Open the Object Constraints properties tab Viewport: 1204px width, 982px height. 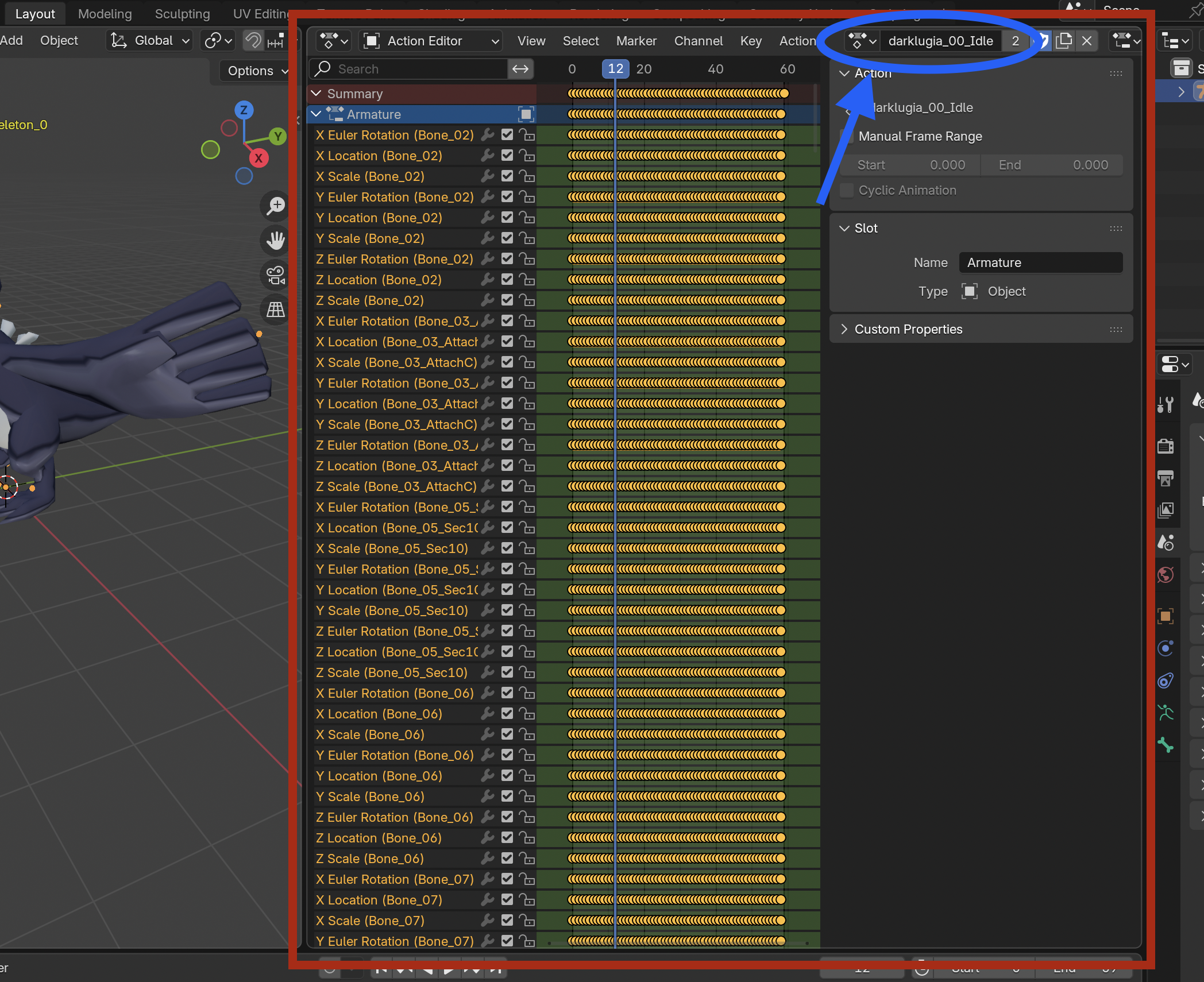click(1166, 681)
